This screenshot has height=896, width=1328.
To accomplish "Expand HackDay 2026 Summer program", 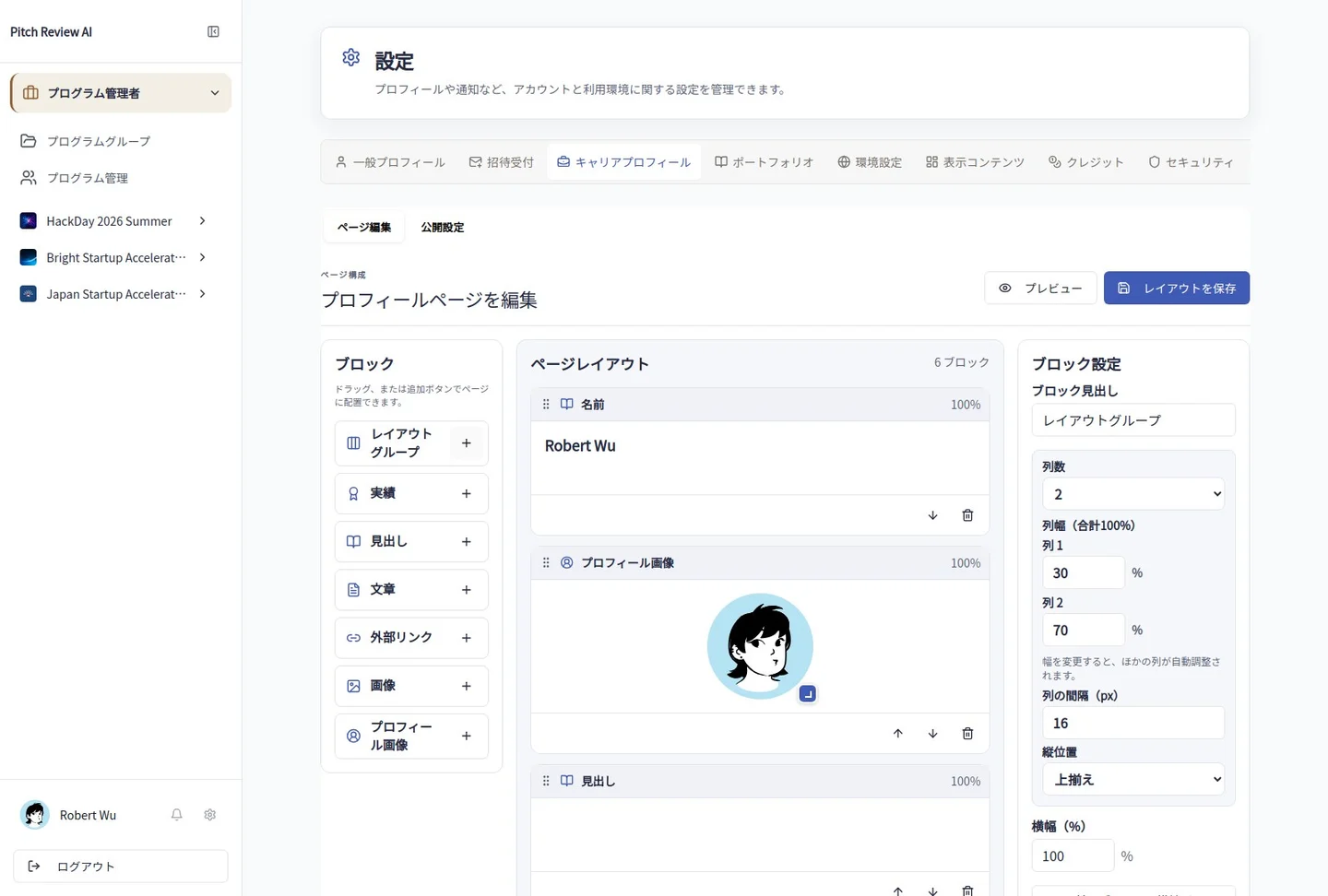I will click(202, 221).
